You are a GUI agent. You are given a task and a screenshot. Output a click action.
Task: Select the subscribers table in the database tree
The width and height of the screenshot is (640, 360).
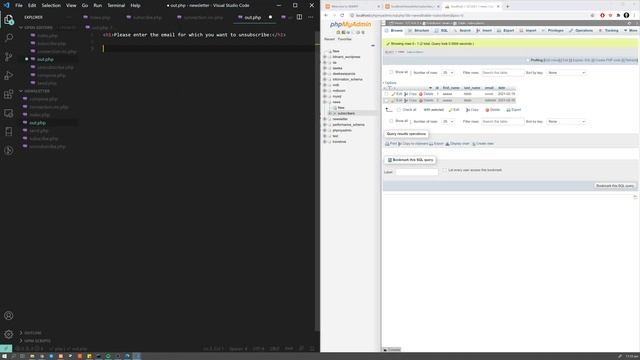point(346,113)
